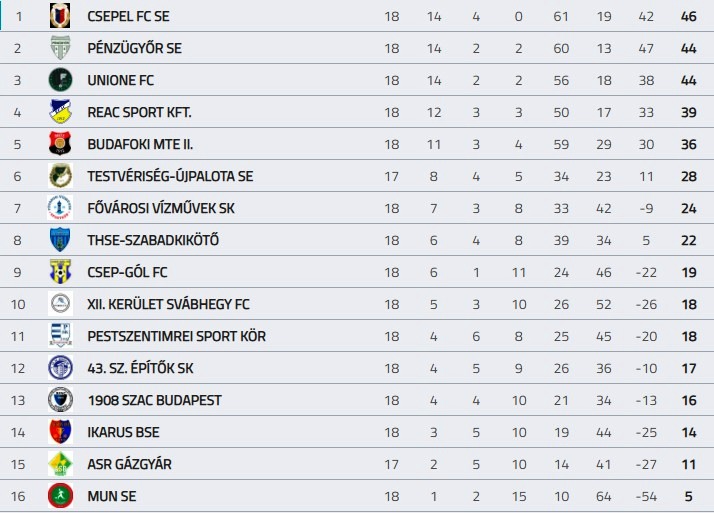Click the Csep-Gól FC team crest

[60, 272]
